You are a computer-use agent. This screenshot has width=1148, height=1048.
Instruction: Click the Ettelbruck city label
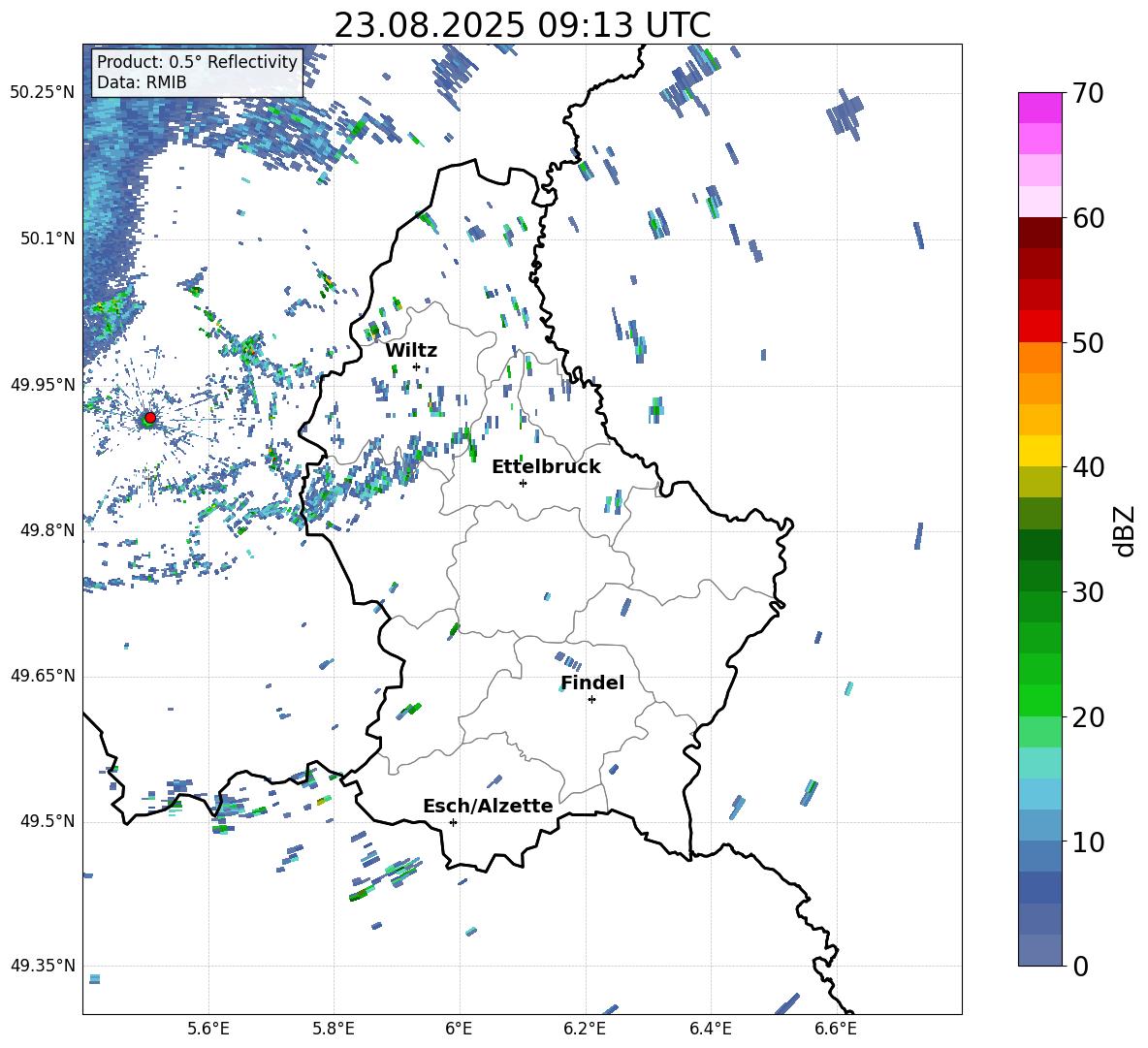[x=546, y=466]
